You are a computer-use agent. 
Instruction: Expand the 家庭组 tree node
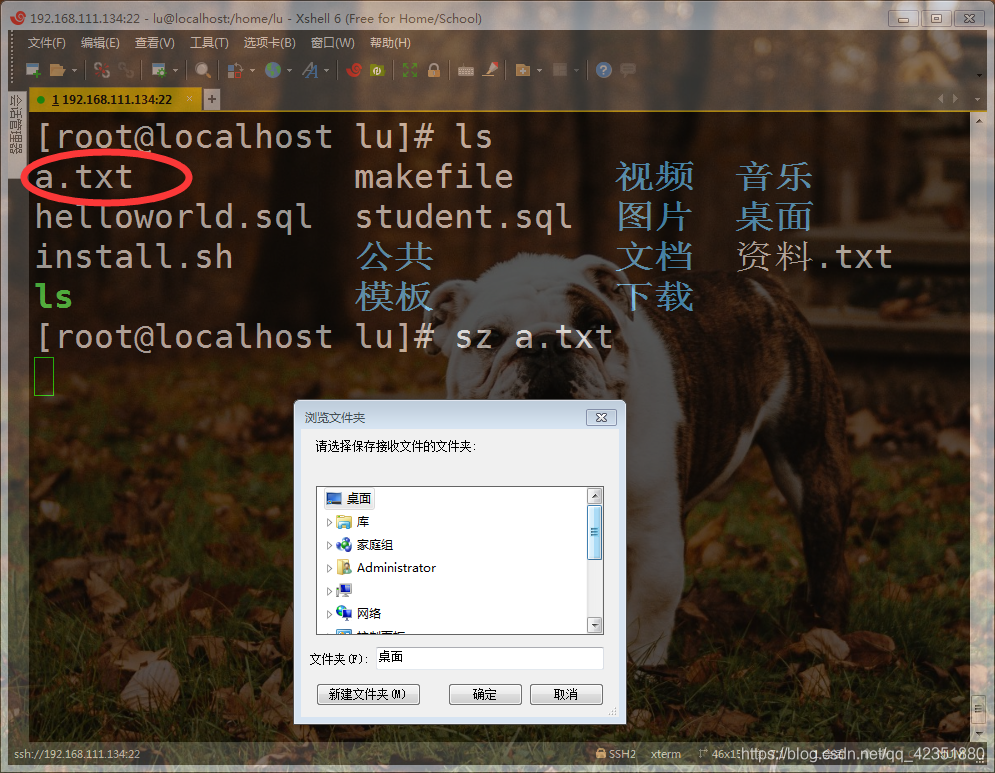tap(329, 545)
